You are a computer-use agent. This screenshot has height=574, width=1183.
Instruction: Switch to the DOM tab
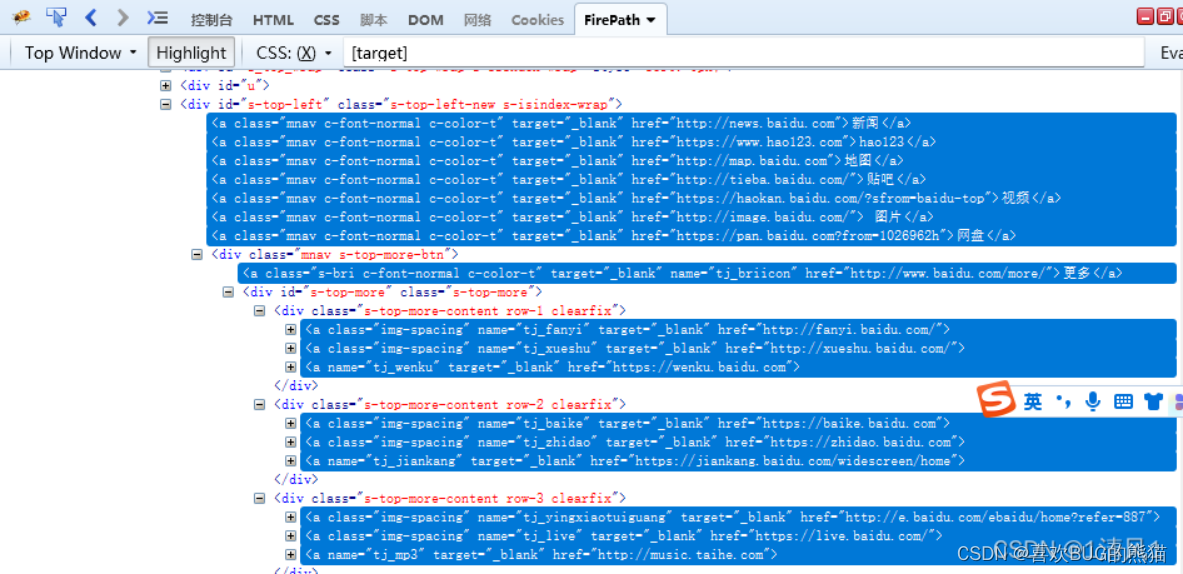(426, 20)
